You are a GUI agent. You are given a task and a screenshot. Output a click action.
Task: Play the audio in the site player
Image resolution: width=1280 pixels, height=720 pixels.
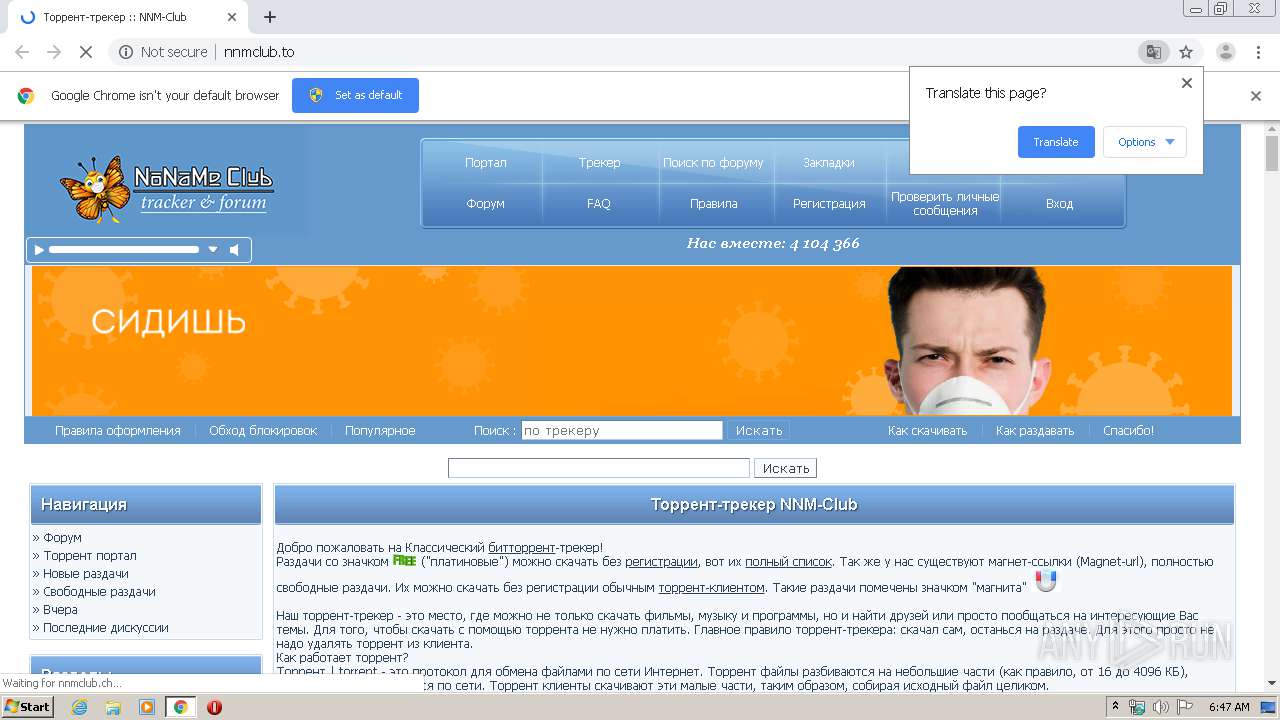point(39,250)
